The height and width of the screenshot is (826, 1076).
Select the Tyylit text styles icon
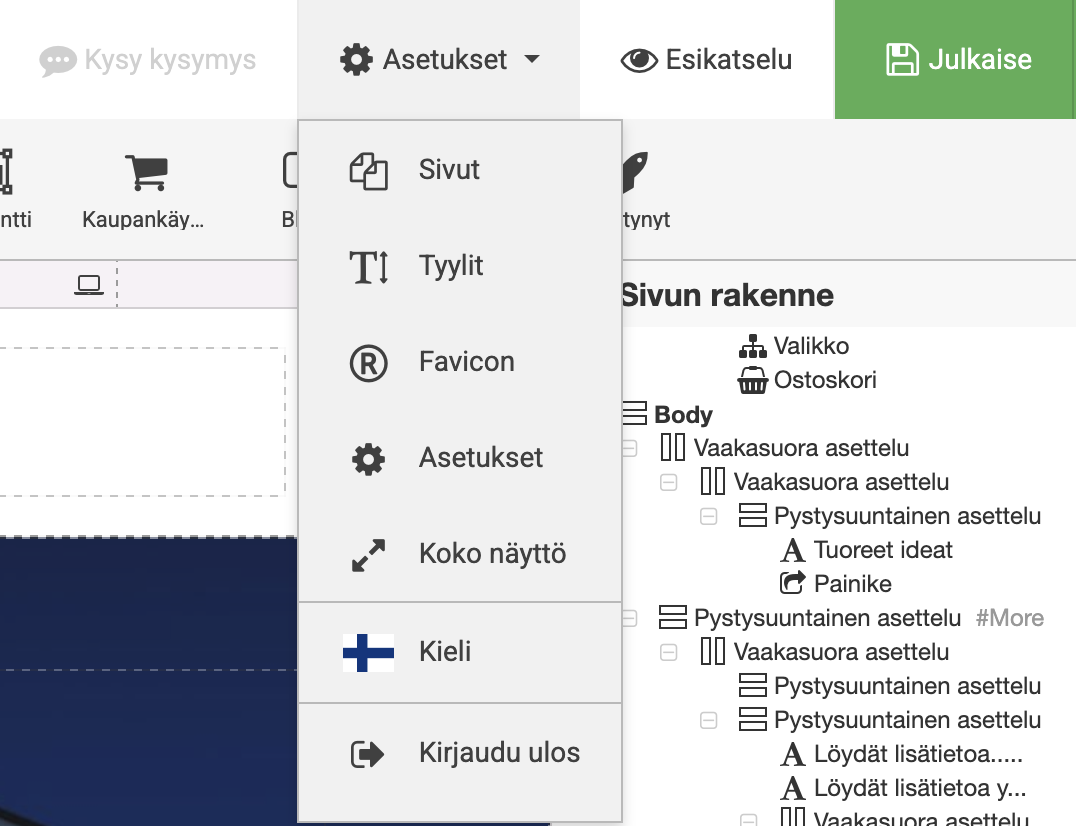[369, 267]
